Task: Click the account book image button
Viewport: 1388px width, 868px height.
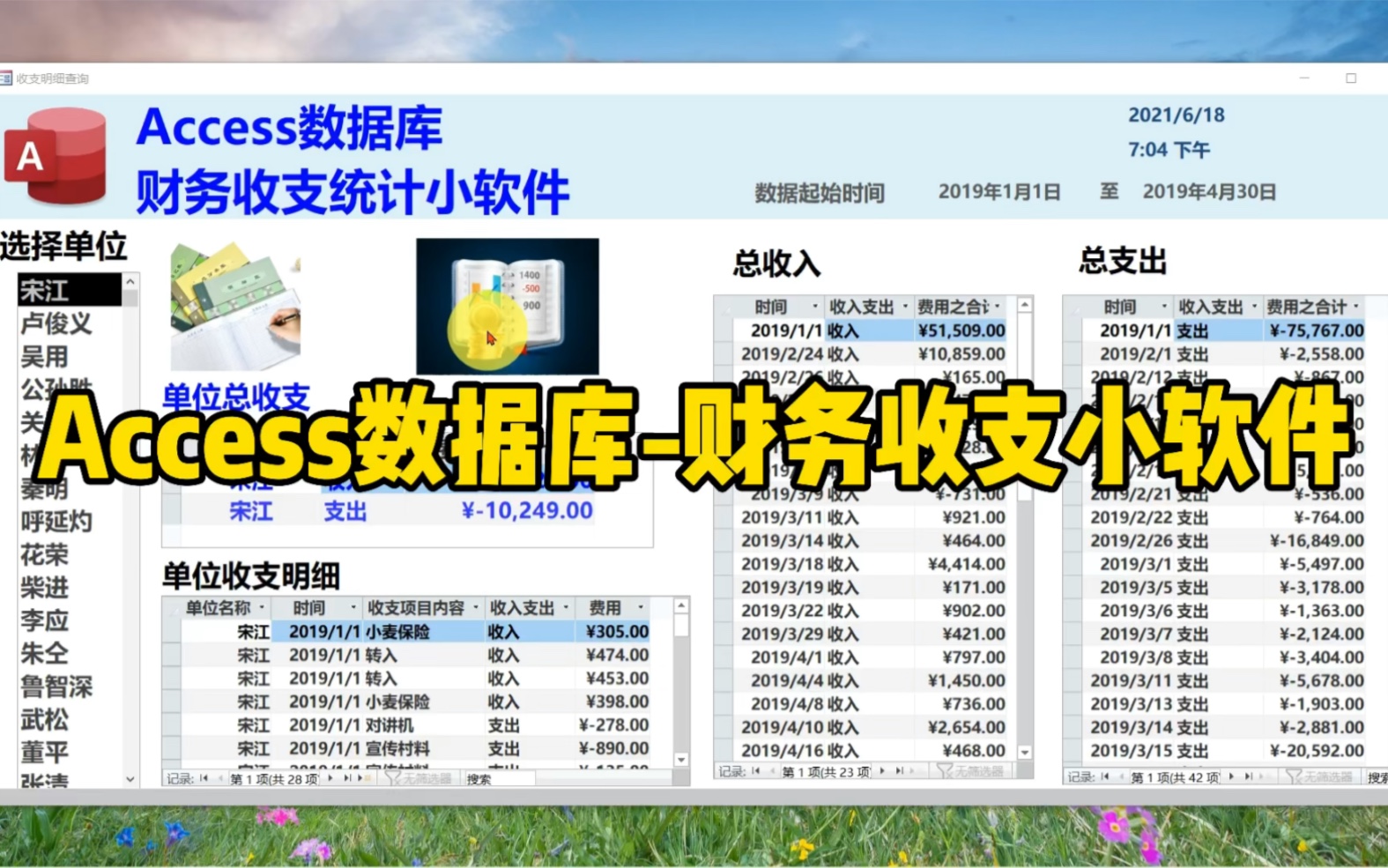Action: tap(508, 306)
